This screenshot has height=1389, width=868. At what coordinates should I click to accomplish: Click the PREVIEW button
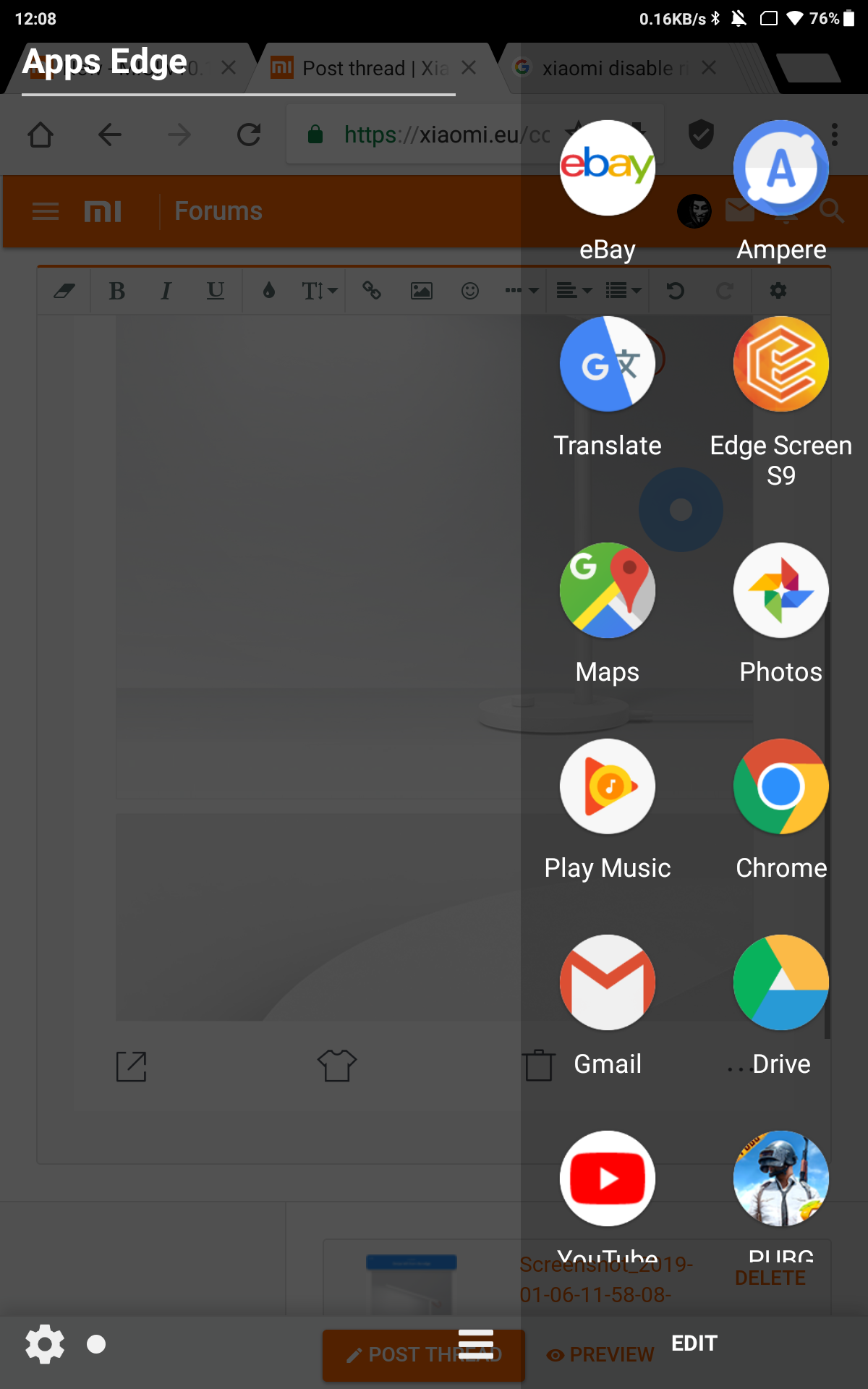[x=600, y=1354]
